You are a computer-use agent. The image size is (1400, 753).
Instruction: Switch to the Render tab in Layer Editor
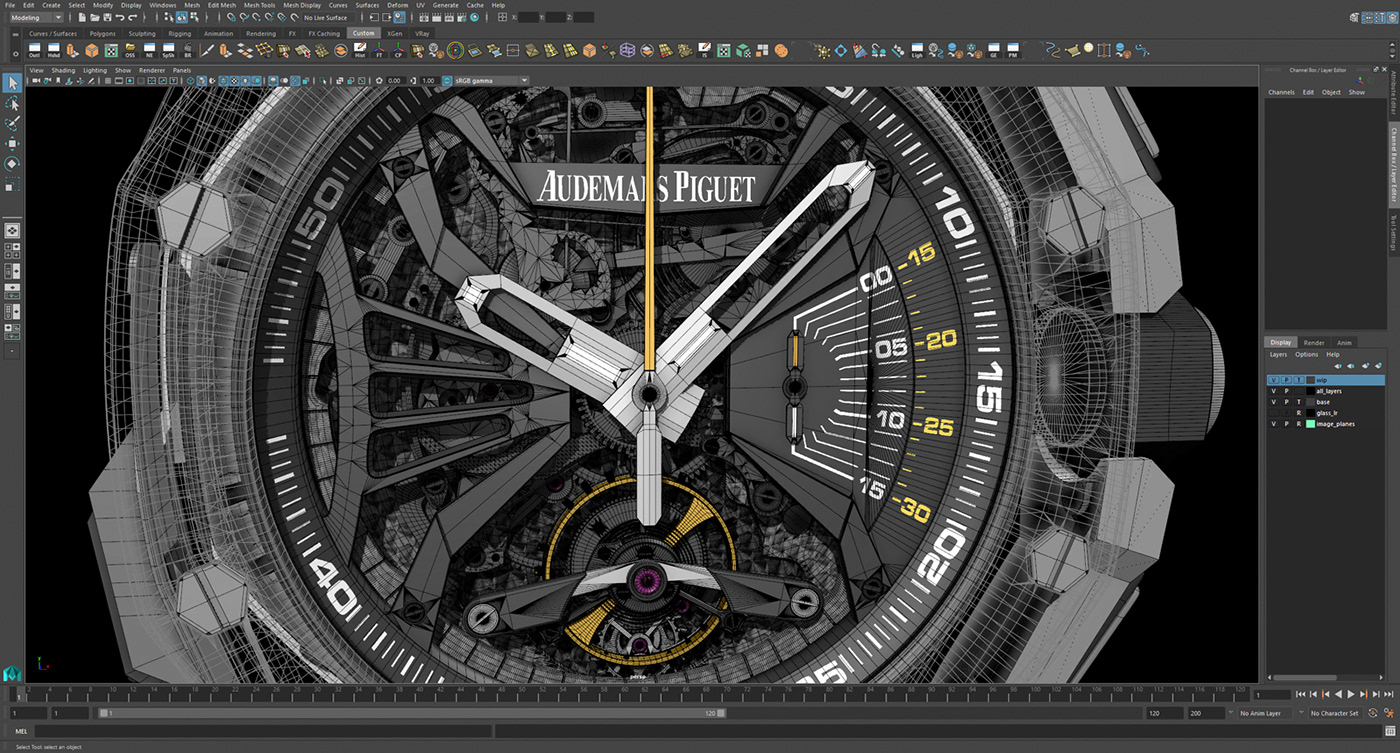1313,342
